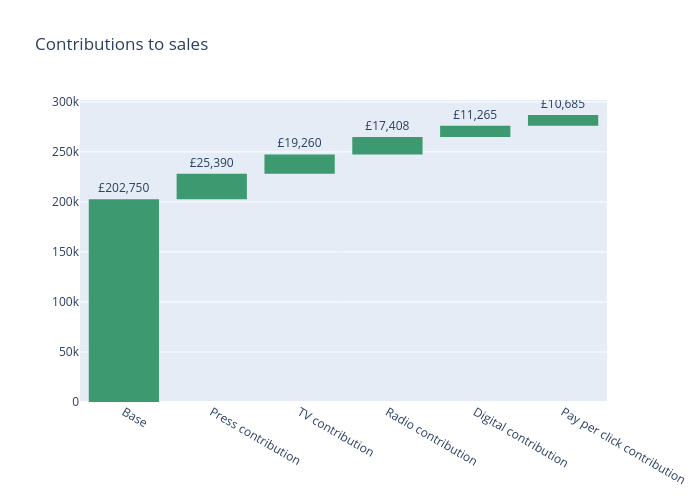Click the TV contribution bar
The image size is (700, 500).
tap(299, 164)
